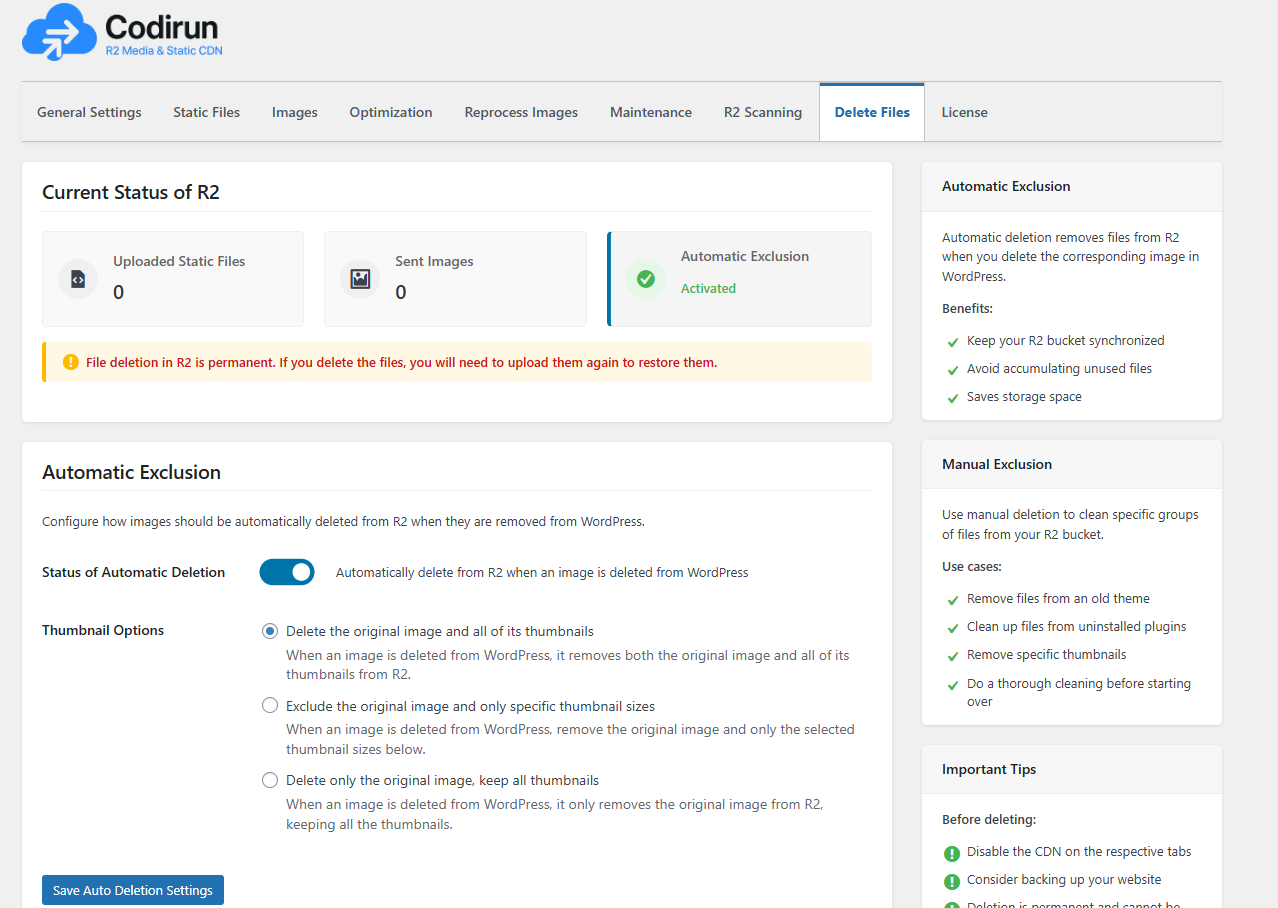The image size is (1278, 908).
Task: Click the checkmark beside 'Remove files from an old theme'
Action: point(952,600)
